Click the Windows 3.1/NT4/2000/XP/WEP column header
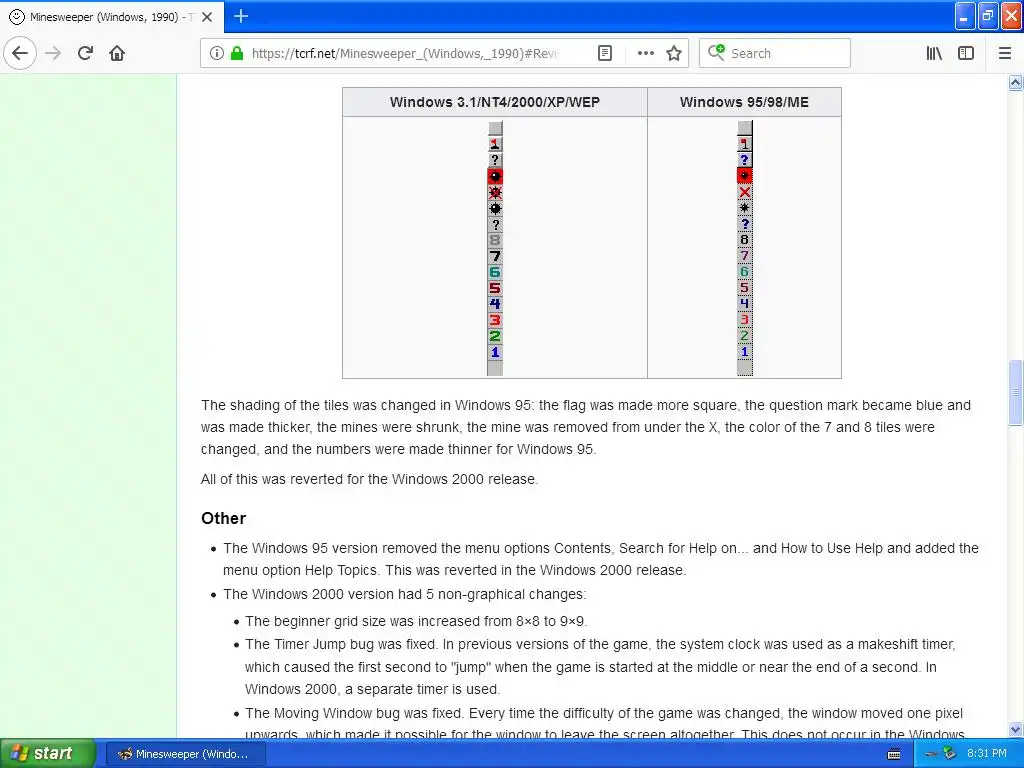The width and height of the screenshot is (1024, 768). click(494, 102)
